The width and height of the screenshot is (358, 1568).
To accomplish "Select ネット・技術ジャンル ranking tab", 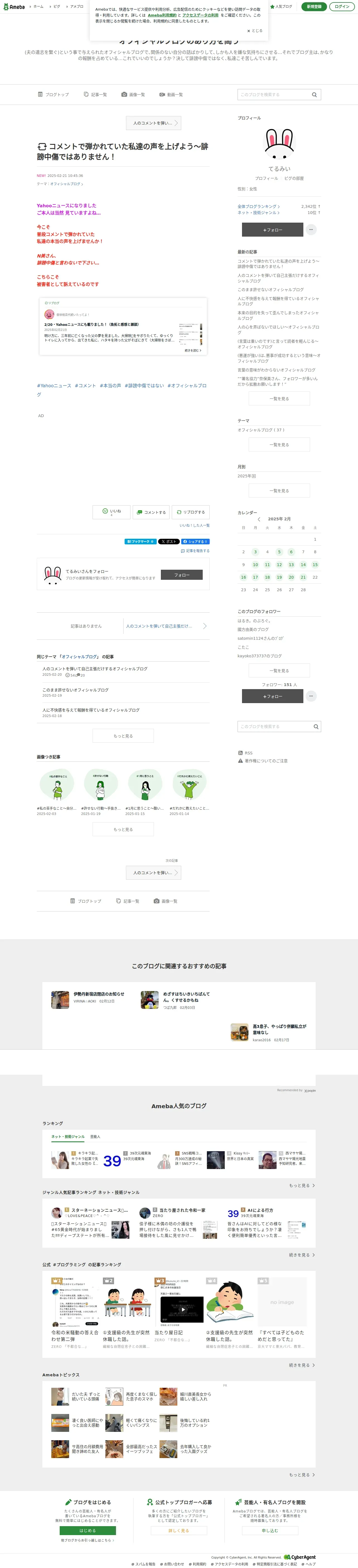I will (x=67, y=1136).
